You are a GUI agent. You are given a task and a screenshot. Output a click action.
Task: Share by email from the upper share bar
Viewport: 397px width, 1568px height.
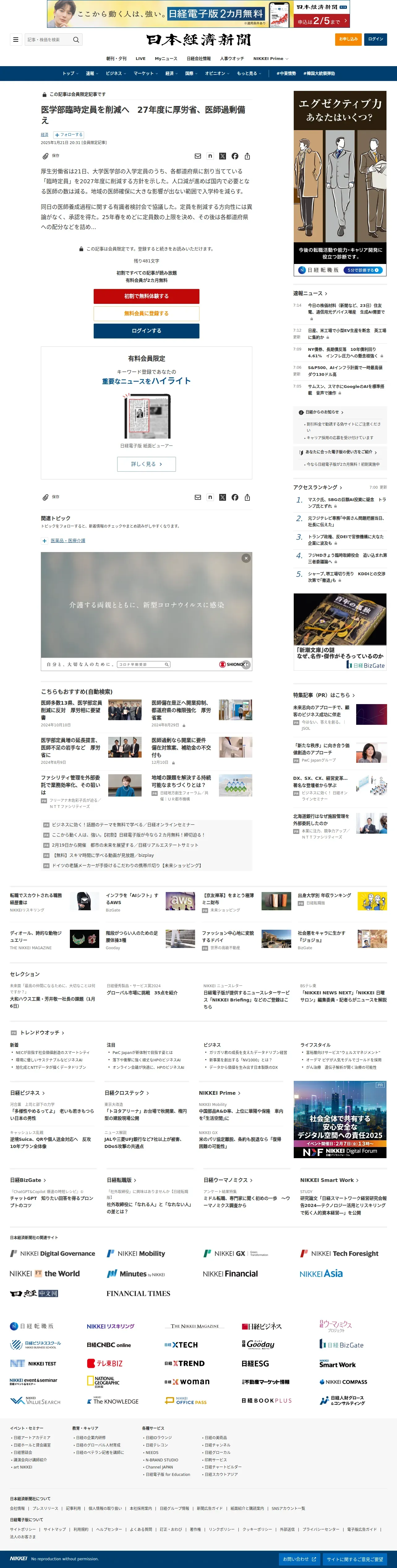pos(197,156)
